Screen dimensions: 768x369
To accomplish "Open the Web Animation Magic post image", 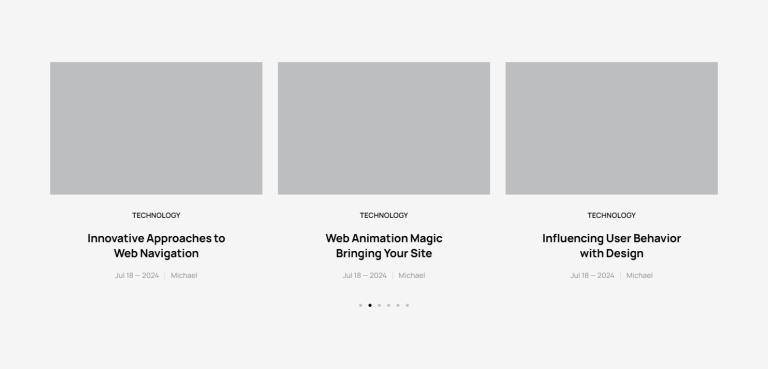I will point(384,128).
